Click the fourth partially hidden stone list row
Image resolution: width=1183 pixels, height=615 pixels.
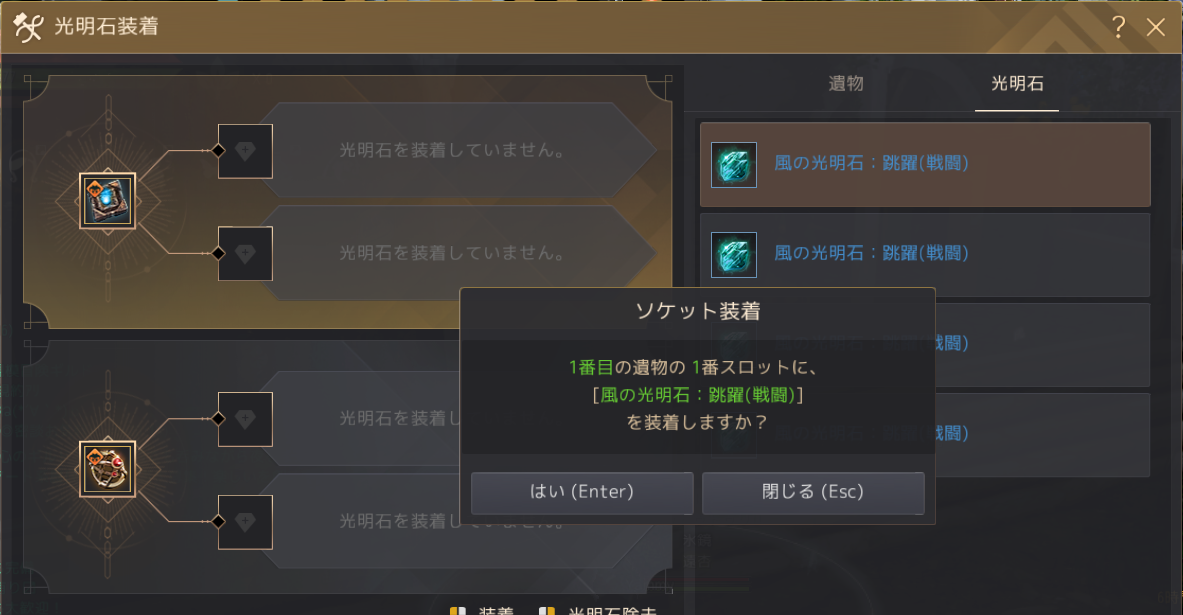1043,435
